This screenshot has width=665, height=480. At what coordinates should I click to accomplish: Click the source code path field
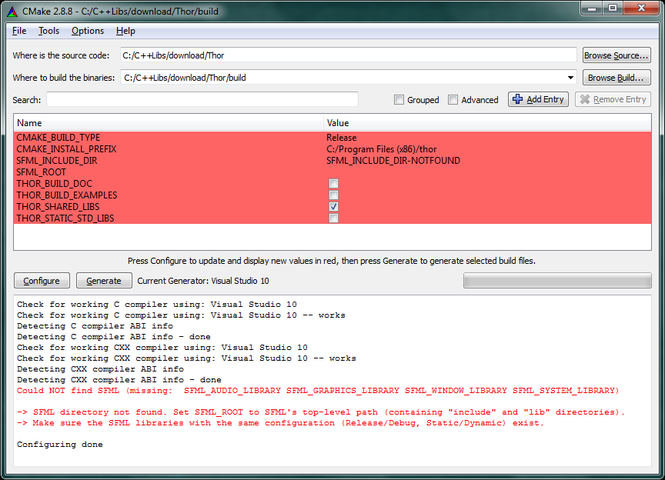(348, 56)
